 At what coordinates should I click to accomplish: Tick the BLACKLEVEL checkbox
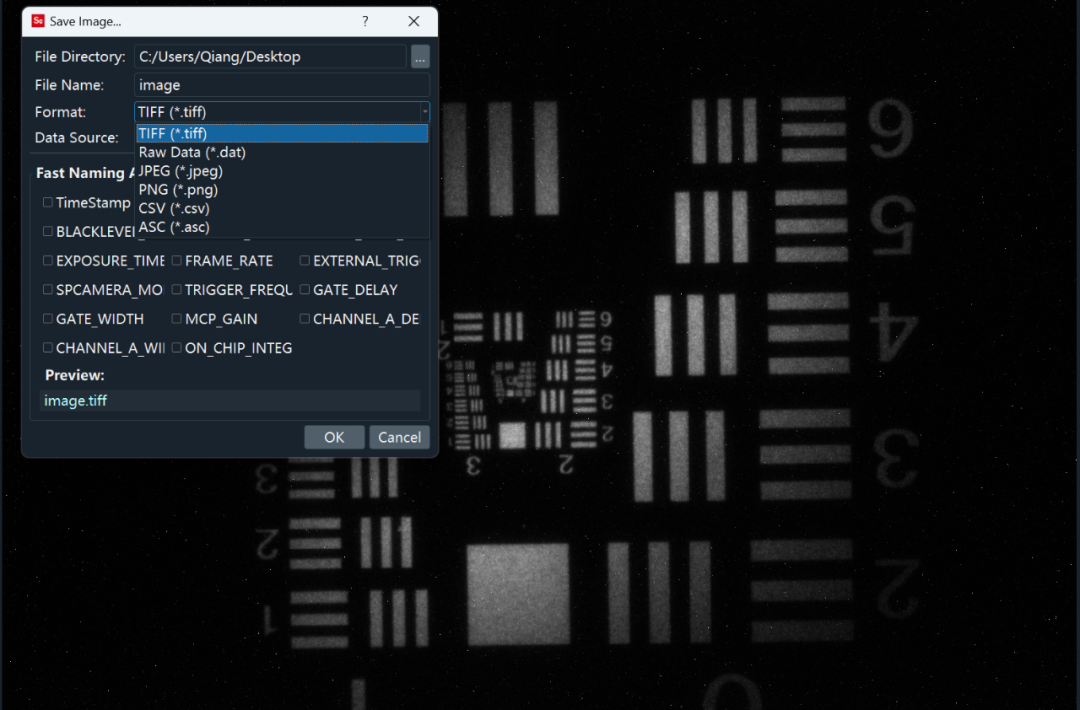coord(48,231)
